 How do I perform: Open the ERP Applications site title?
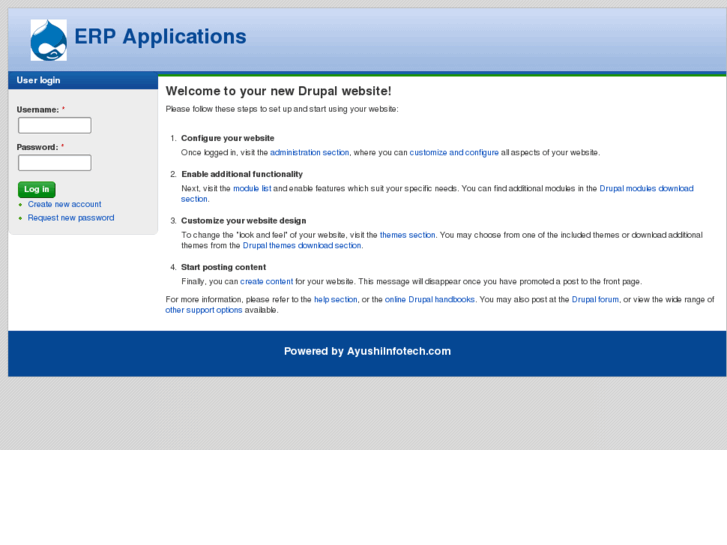(160, 37)
